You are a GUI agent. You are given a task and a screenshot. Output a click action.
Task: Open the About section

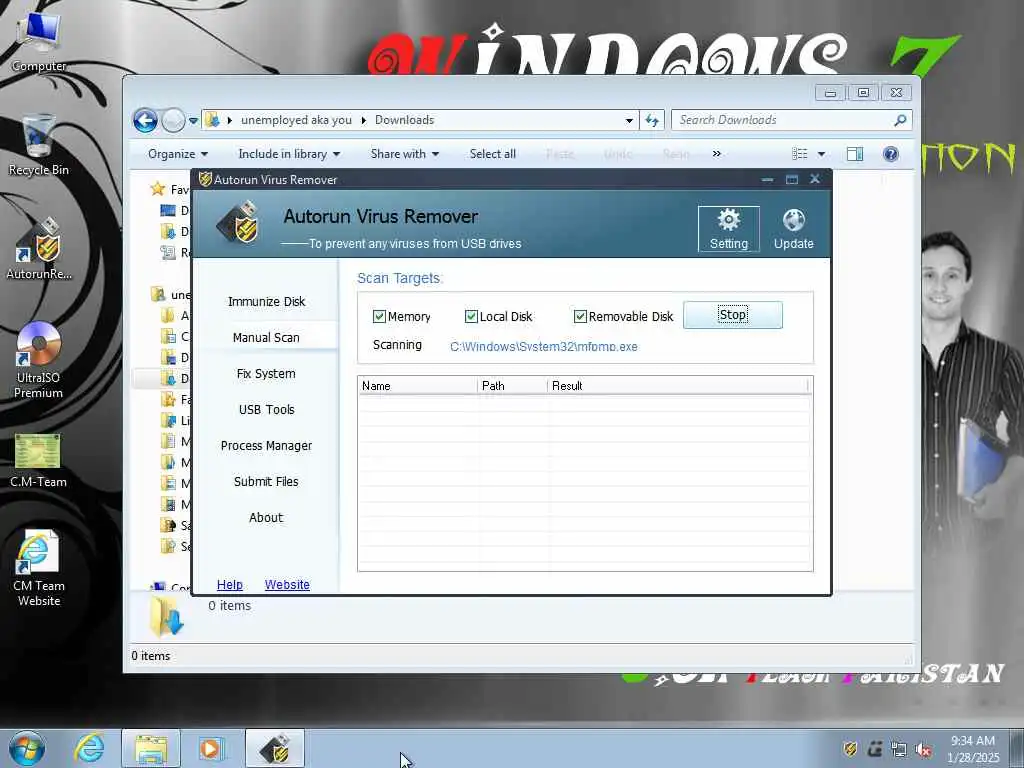click(x=266, y=517)
